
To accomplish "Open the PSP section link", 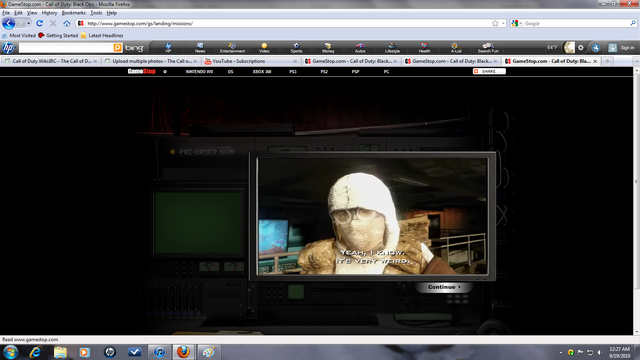I will (356, 71).
